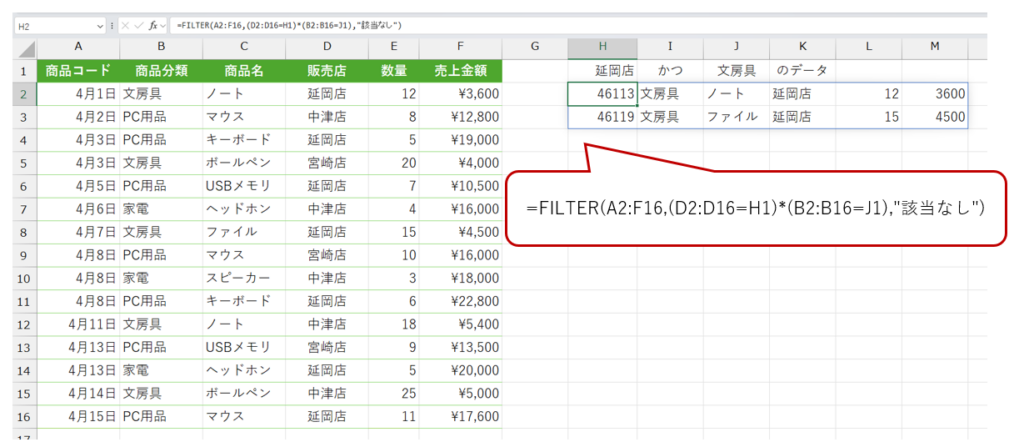Image resolution: width=1024 pixels, height=442 pixels.
Task: Select cell H2 showing 46113
Action: tap(602, 94)
